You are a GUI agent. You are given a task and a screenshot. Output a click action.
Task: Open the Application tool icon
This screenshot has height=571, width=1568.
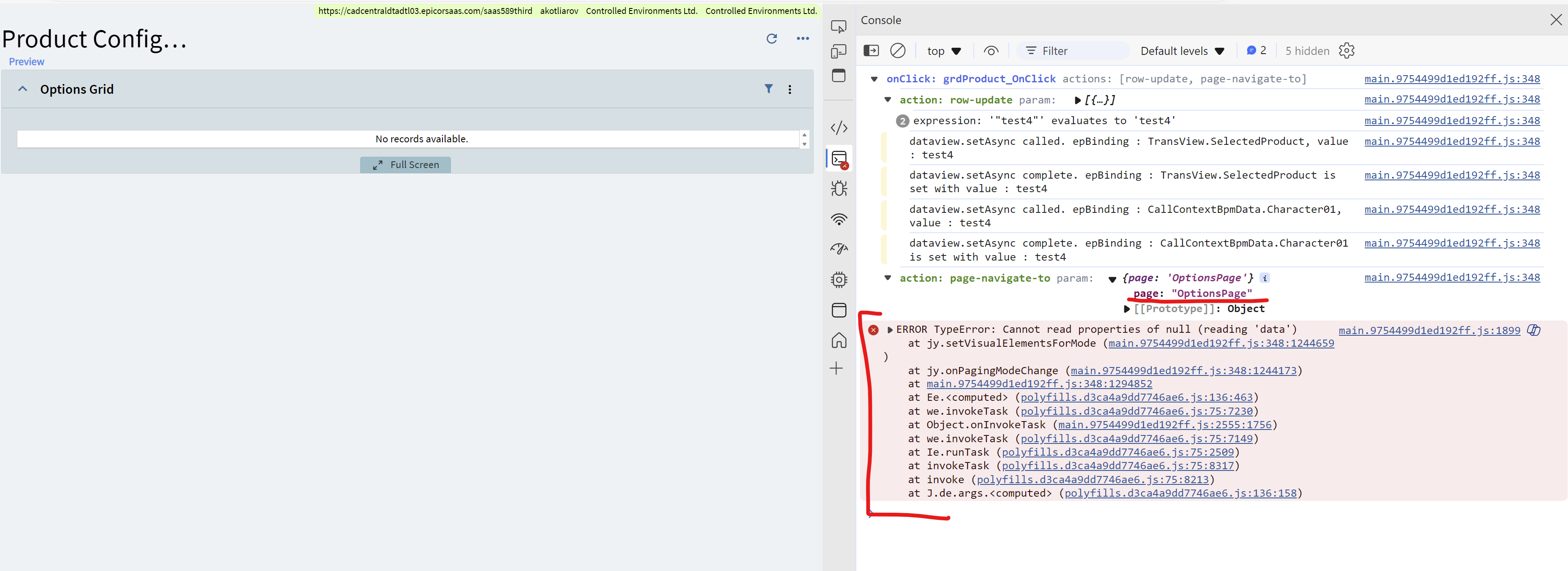click(839, 310)
